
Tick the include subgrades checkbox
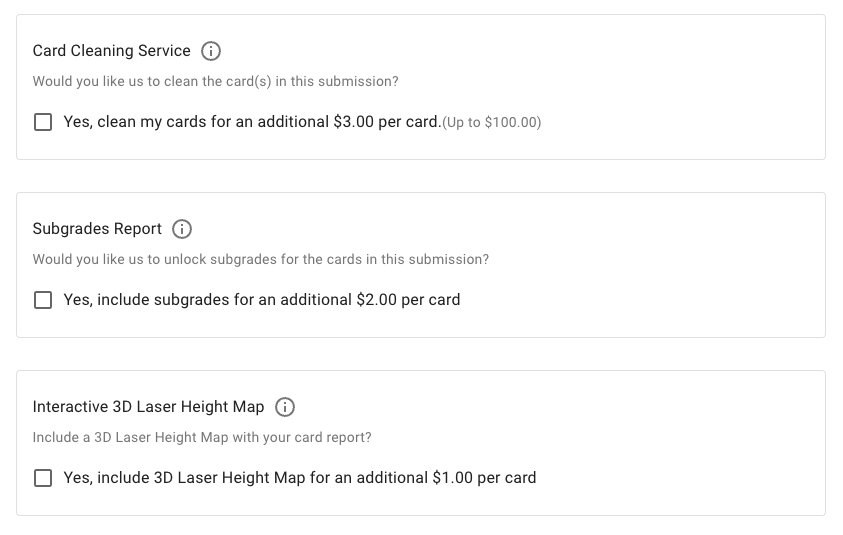point(43,300)
